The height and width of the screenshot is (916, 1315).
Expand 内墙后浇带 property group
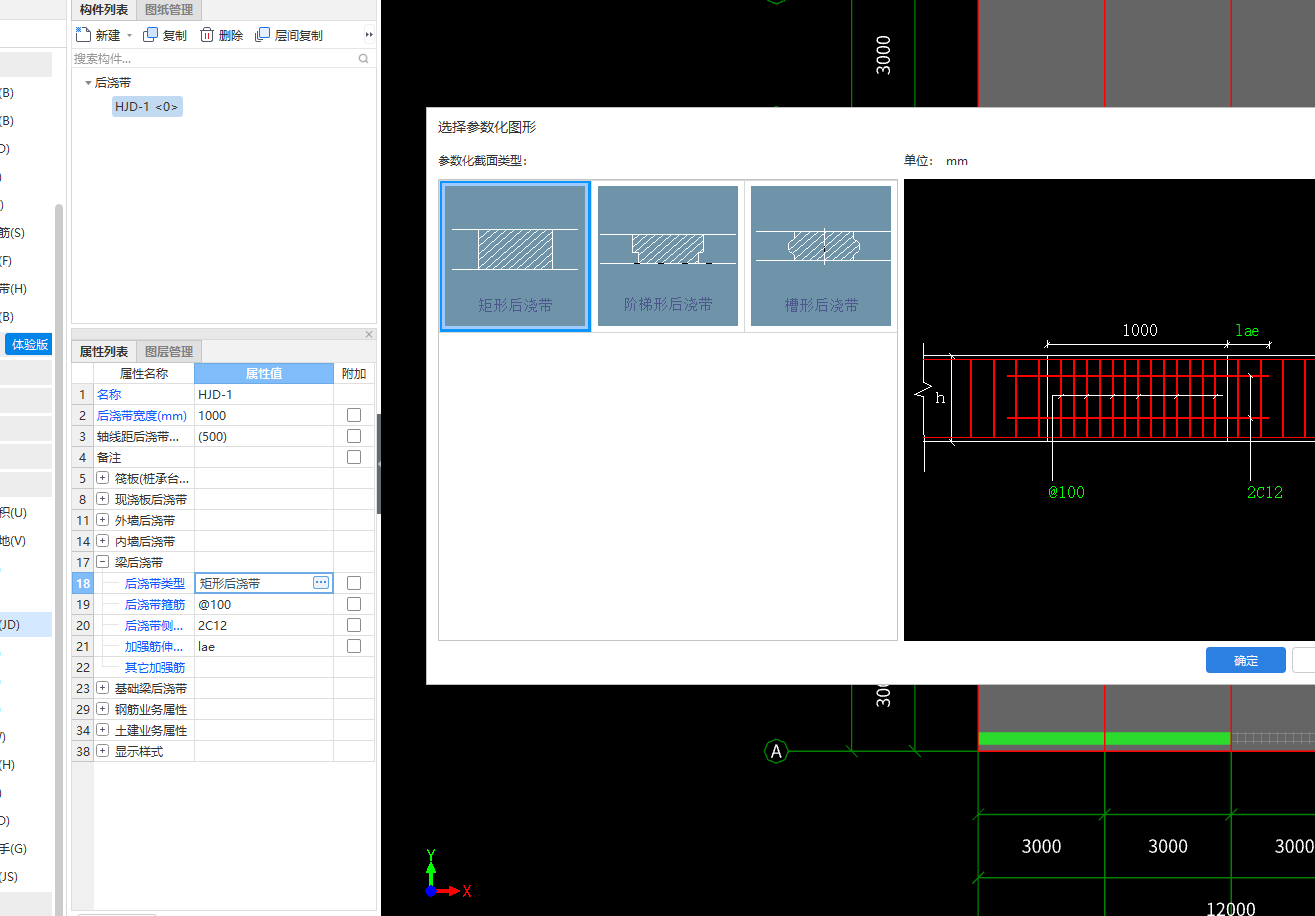102,541
